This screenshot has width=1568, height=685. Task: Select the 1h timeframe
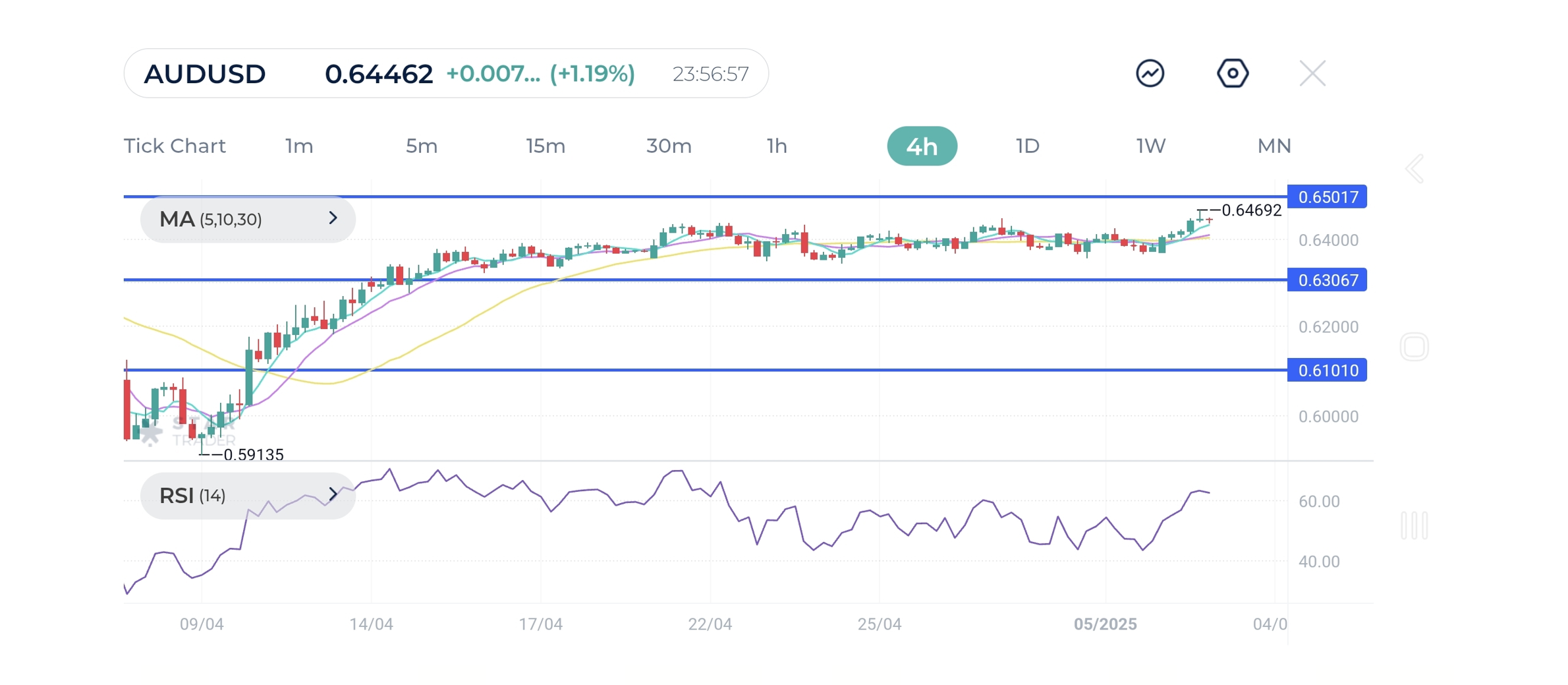coord(777,146)
